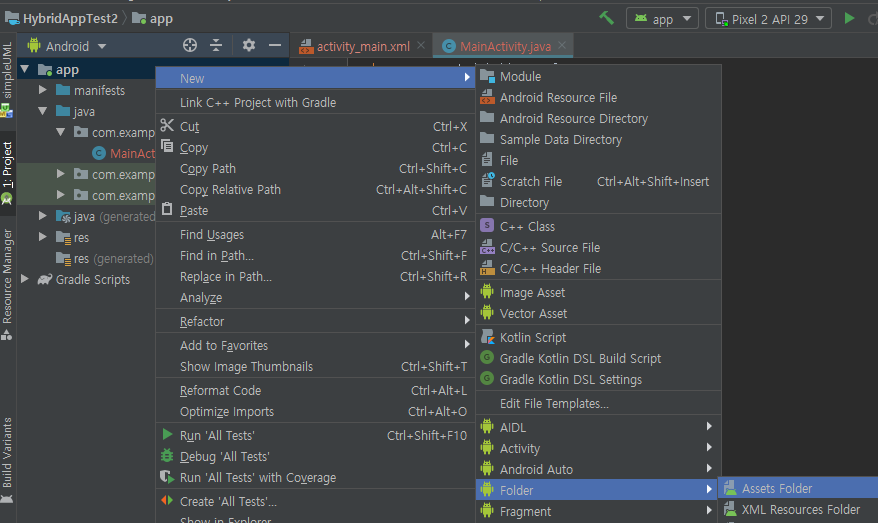This screenshot has height=523, width=878.
Task: Close the activity_main.xml tab
Action: (421, 45)
